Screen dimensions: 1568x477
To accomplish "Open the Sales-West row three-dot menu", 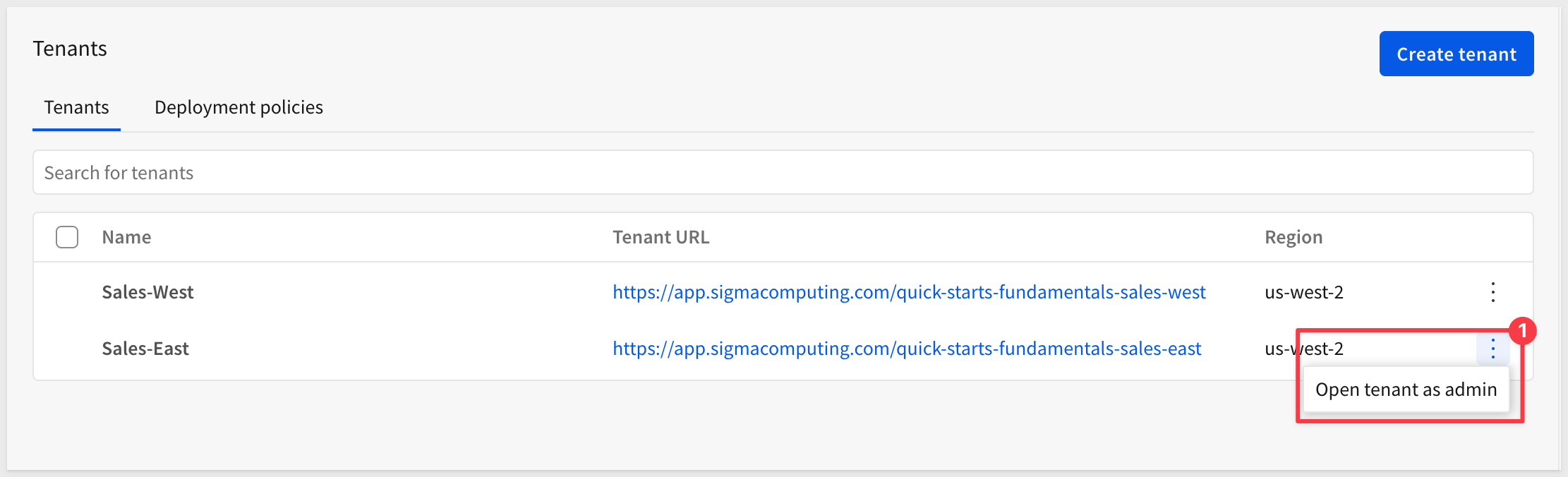I will pyautogui.click(x=1492, y=292).
